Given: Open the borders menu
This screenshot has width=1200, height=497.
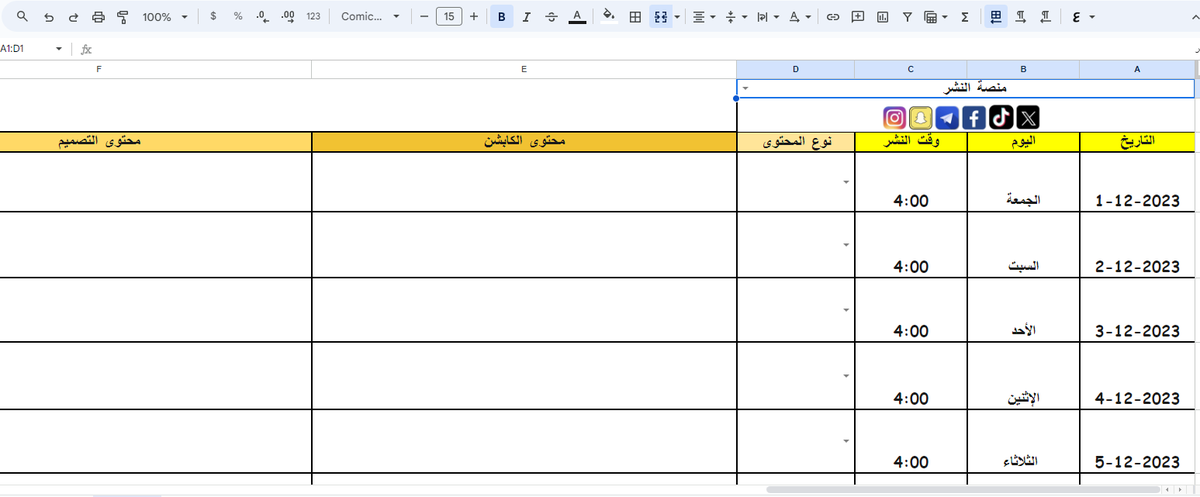Looking at the screenshot, I should pos(635,17).
